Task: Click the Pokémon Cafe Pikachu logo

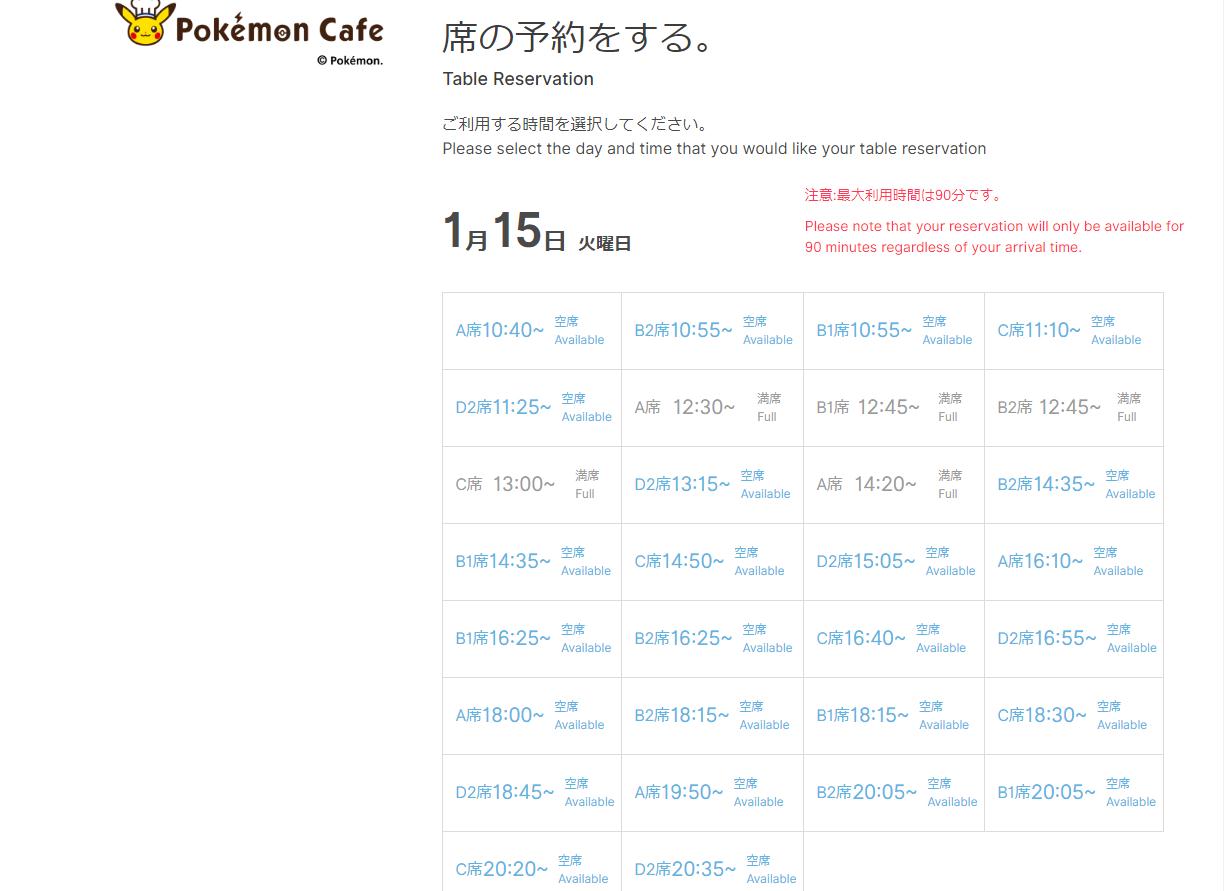Action: click(x=250, y=28)
